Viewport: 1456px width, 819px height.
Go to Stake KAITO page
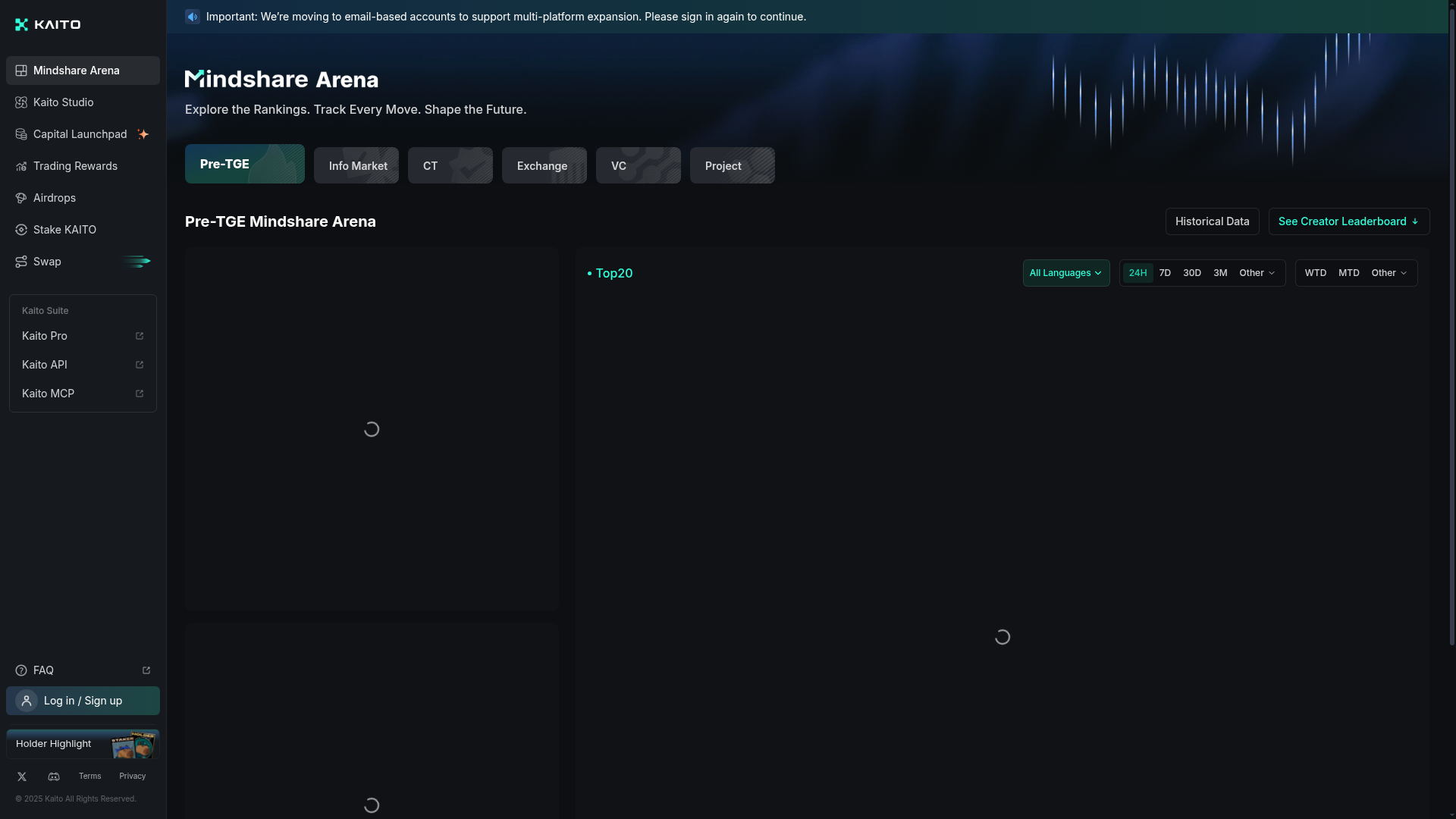point(83,230)
